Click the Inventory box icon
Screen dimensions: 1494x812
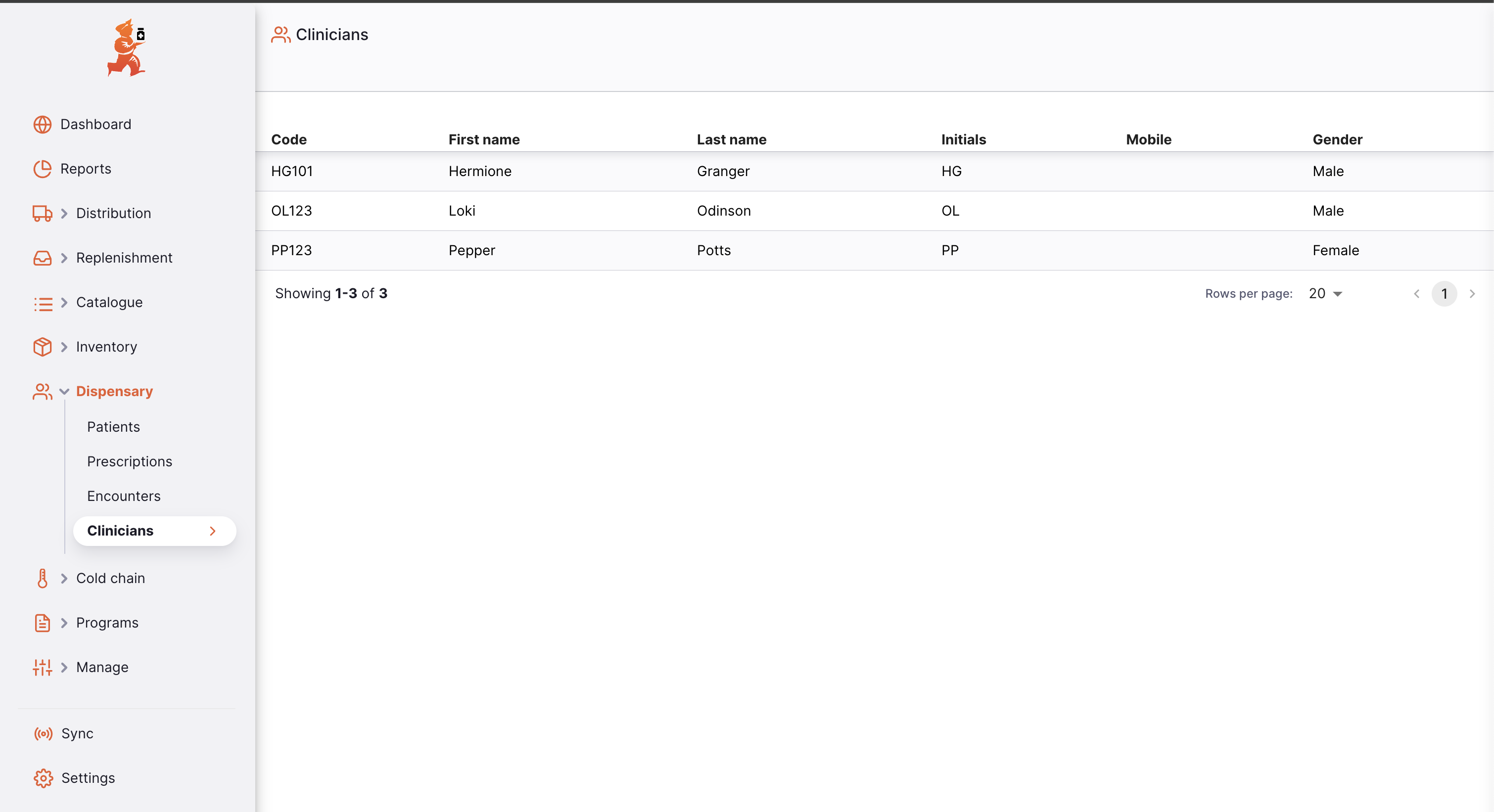click(x=43, y=347)
